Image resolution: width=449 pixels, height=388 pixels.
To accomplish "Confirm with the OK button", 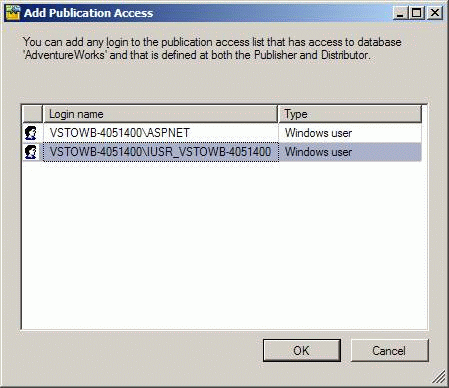I will [x=302, y=350].
